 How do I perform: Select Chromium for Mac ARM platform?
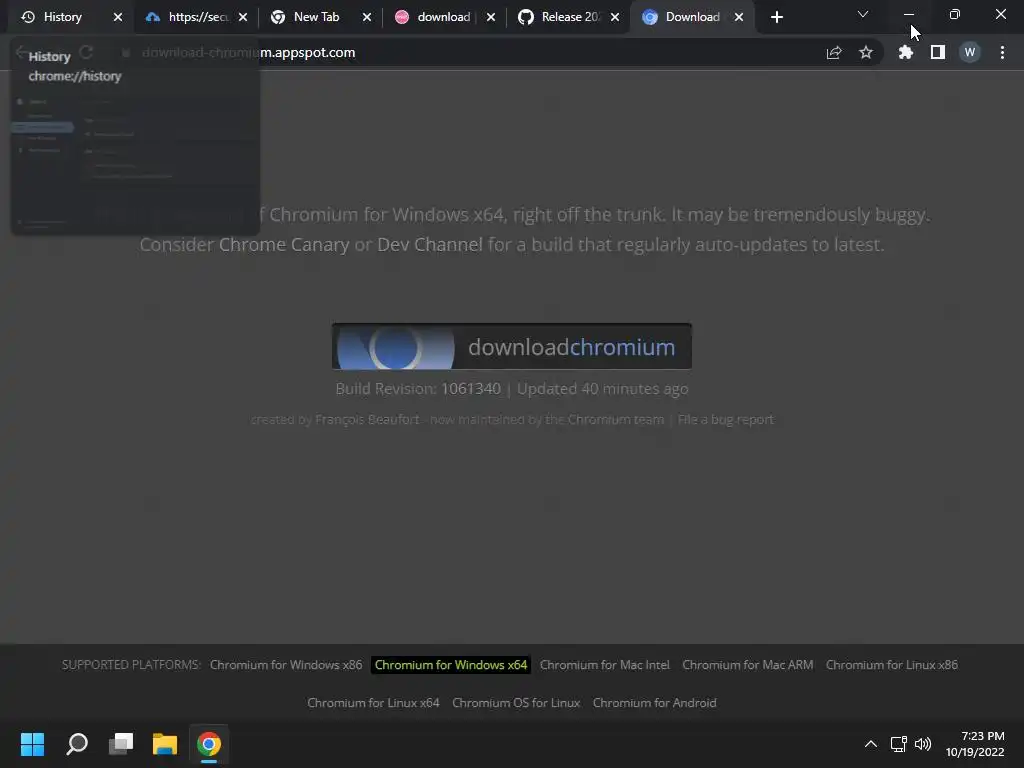point(748,665)
